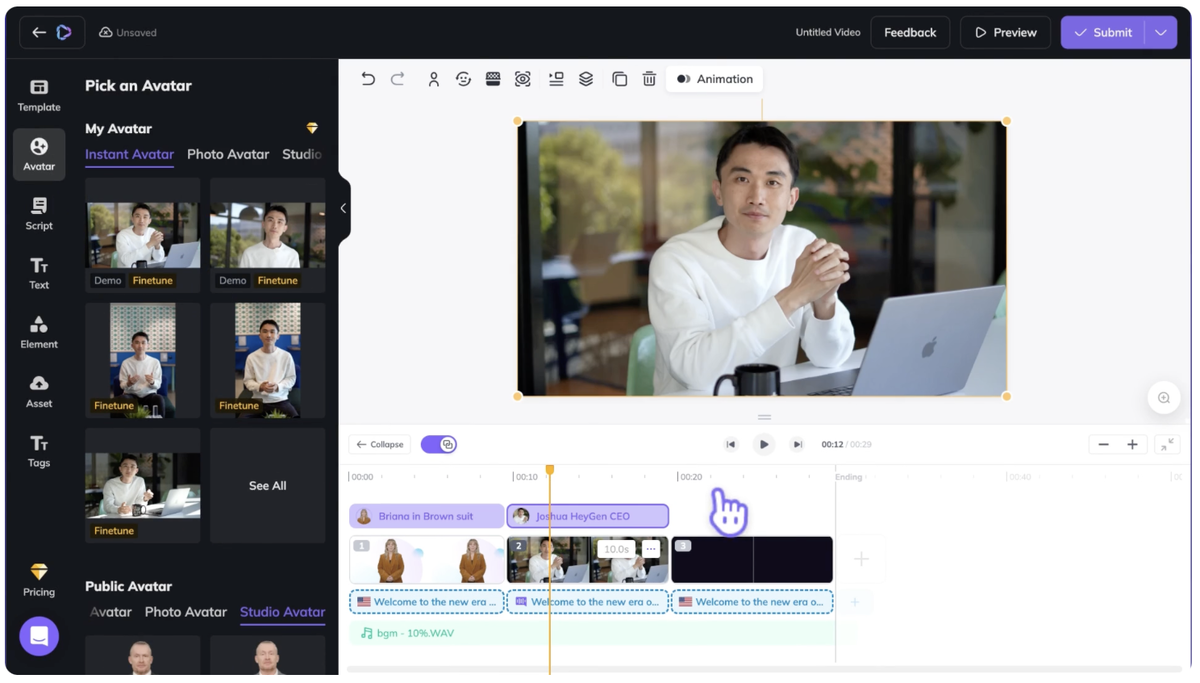This screenshot has width=1200, height=683.
Task: Open the Element panel from the sidebar
Action: [38, 331]
